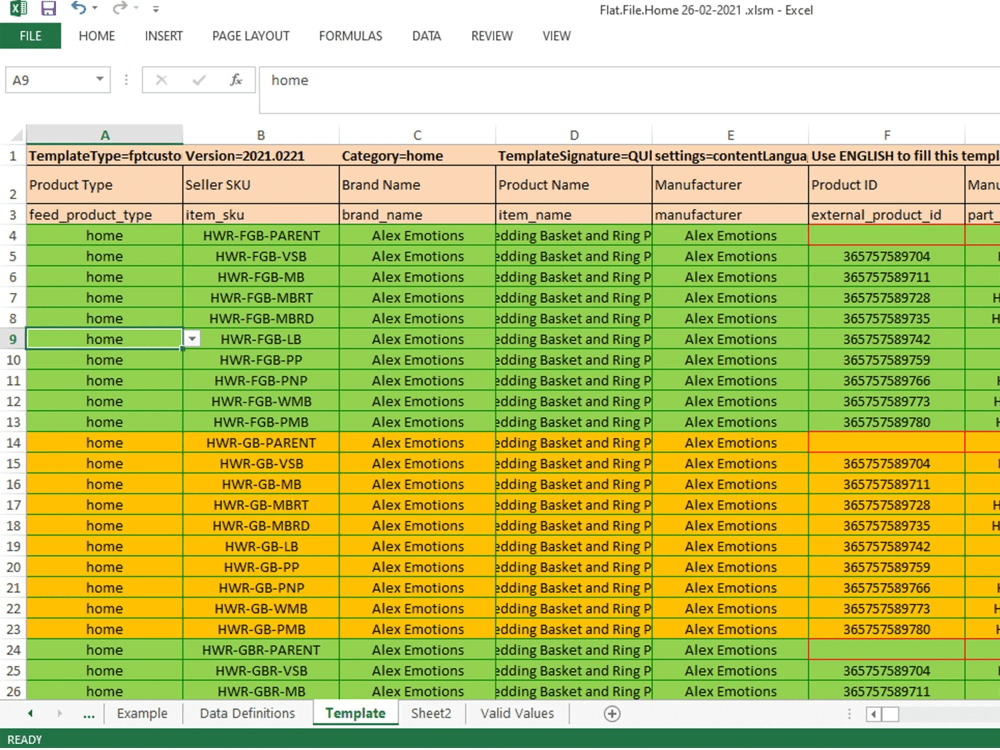Screen dimensions: 1000x750
Task: Open the FORMULAS ribbon tab
Action: coord(351,36)
